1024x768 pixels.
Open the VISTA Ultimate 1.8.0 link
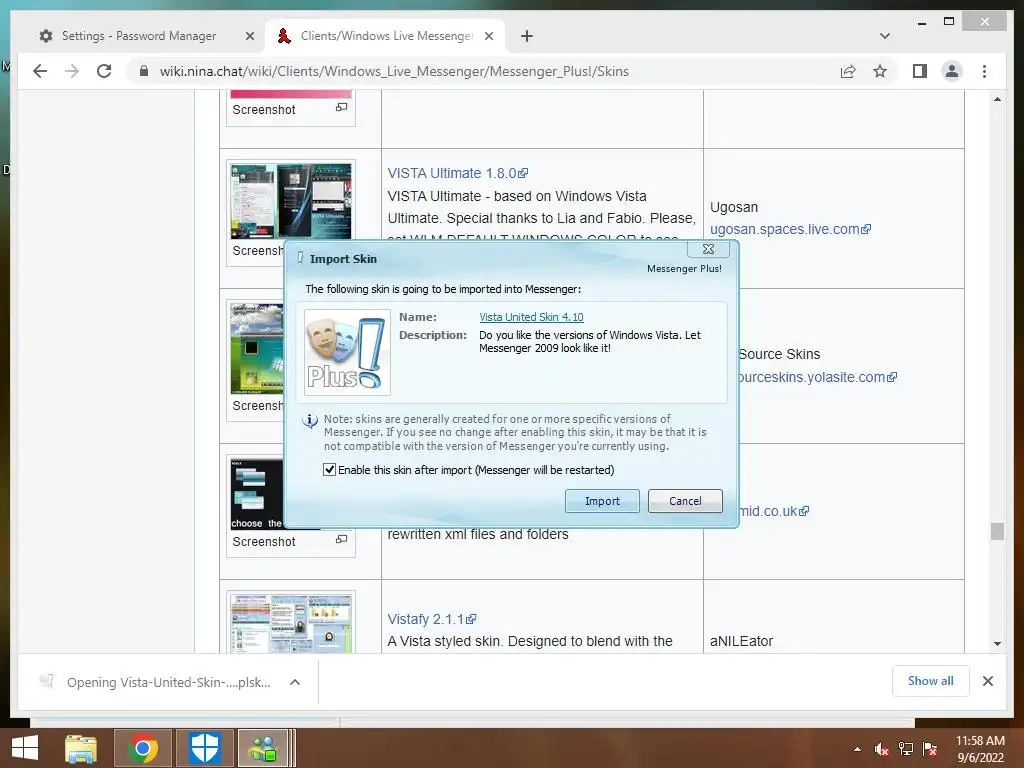point(457,173)
